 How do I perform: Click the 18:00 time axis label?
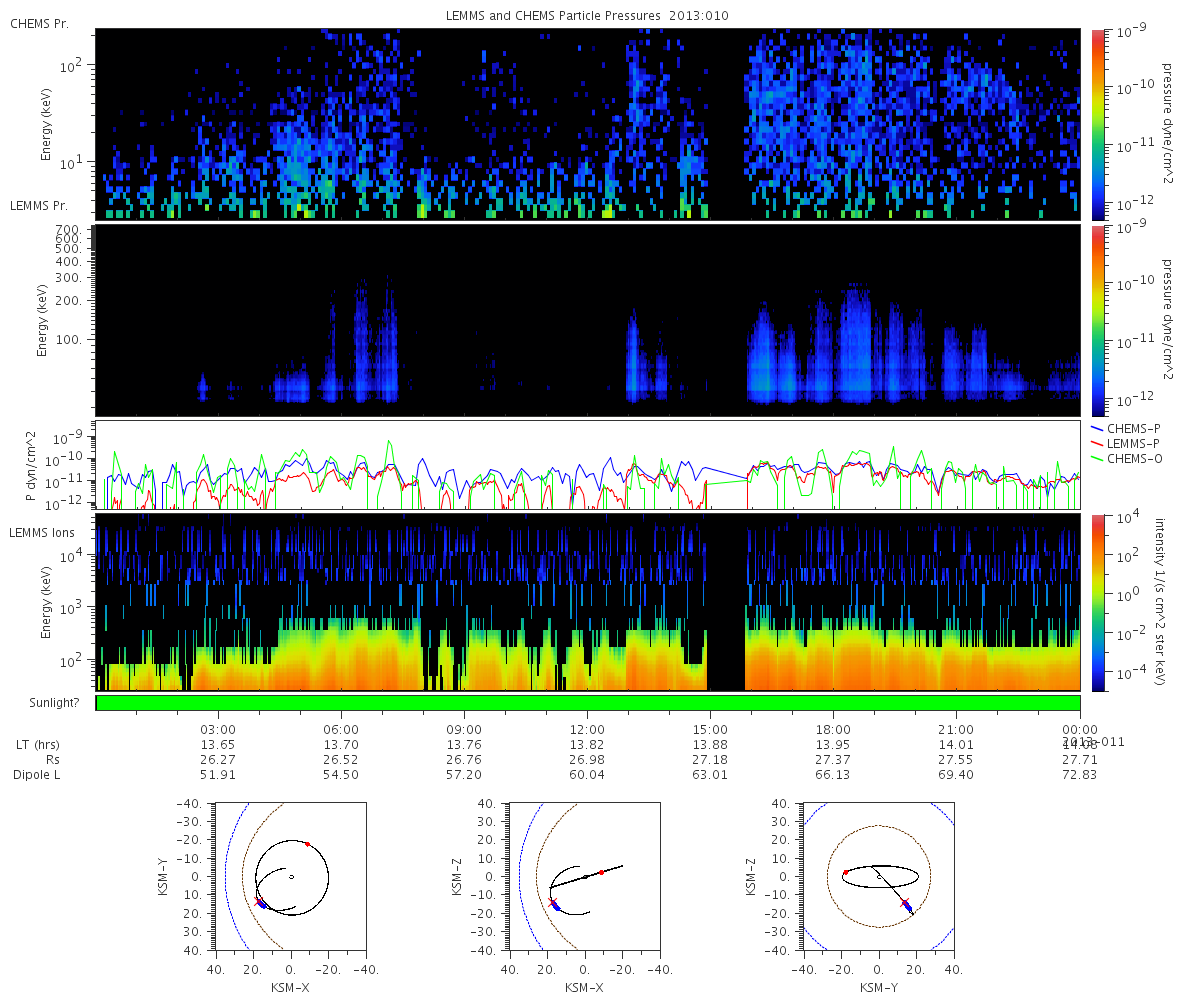click(833, 729)
